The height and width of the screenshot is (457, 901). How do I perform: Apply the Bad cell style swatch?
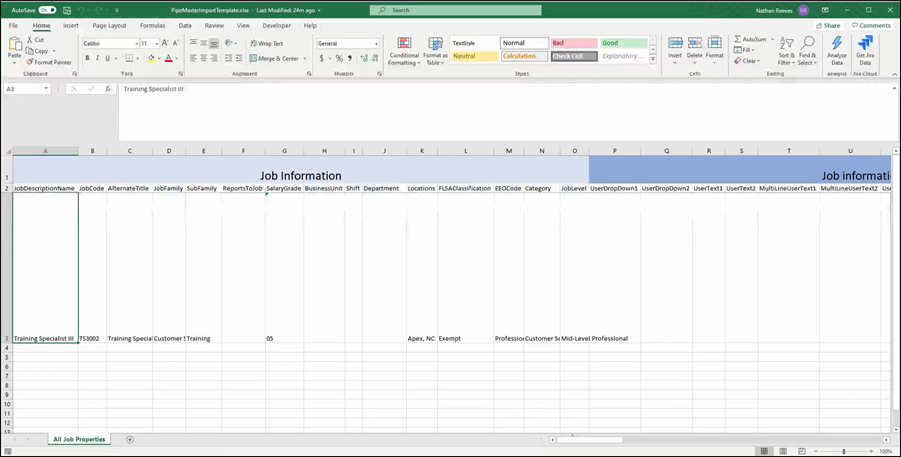573,43
